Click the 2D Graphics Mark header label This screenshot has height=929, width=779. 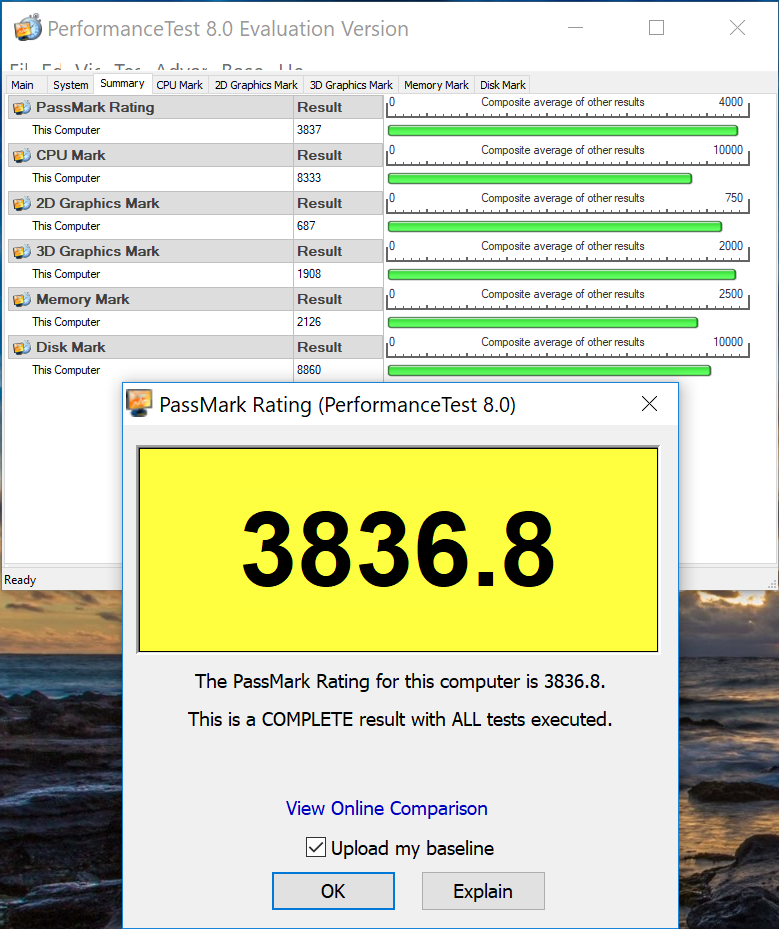97,203
